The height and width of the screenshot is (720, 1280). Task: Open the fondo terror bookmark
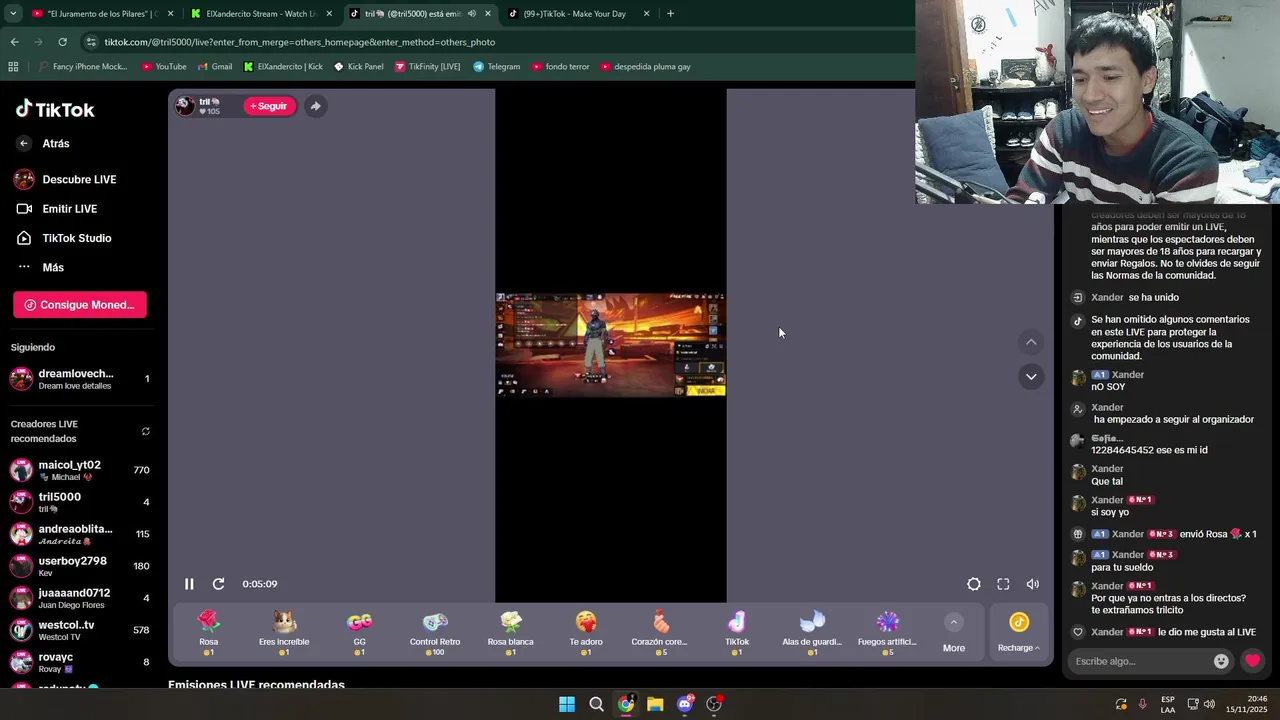560,67
